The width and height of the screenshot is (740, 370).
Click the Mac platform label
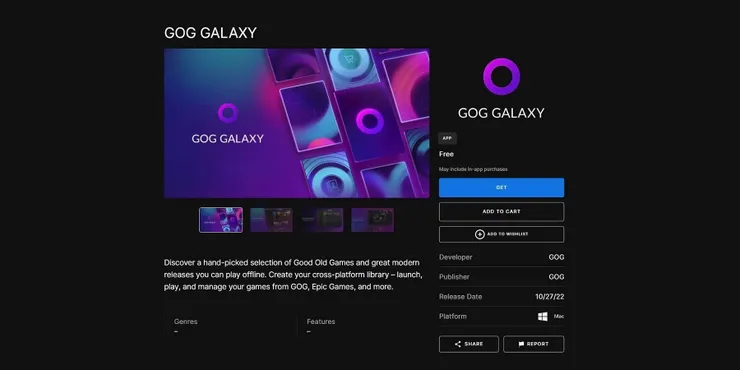click(559, 316)
